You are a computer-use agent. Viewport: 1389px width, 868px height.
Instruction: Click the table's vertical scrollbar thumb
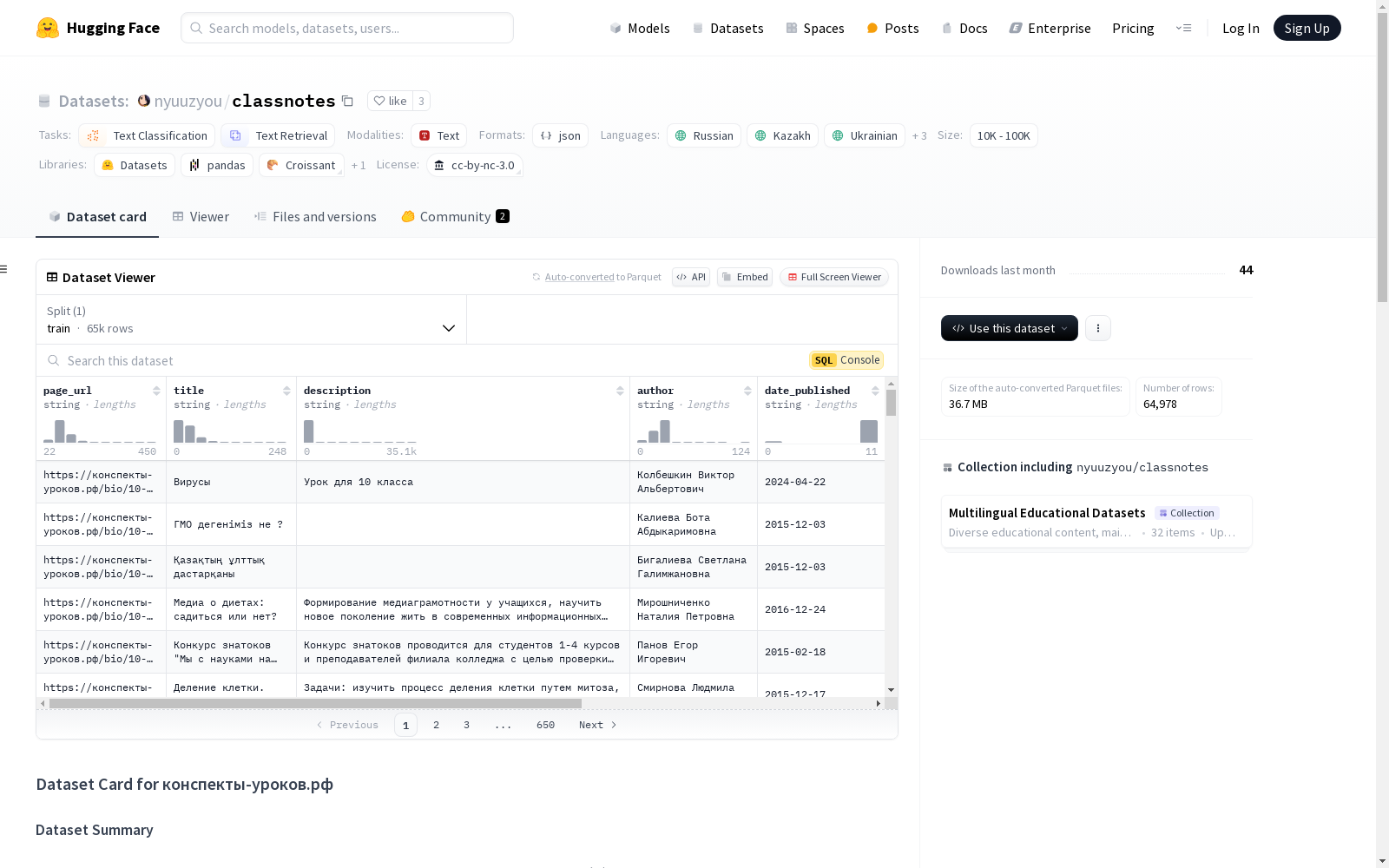891,403
